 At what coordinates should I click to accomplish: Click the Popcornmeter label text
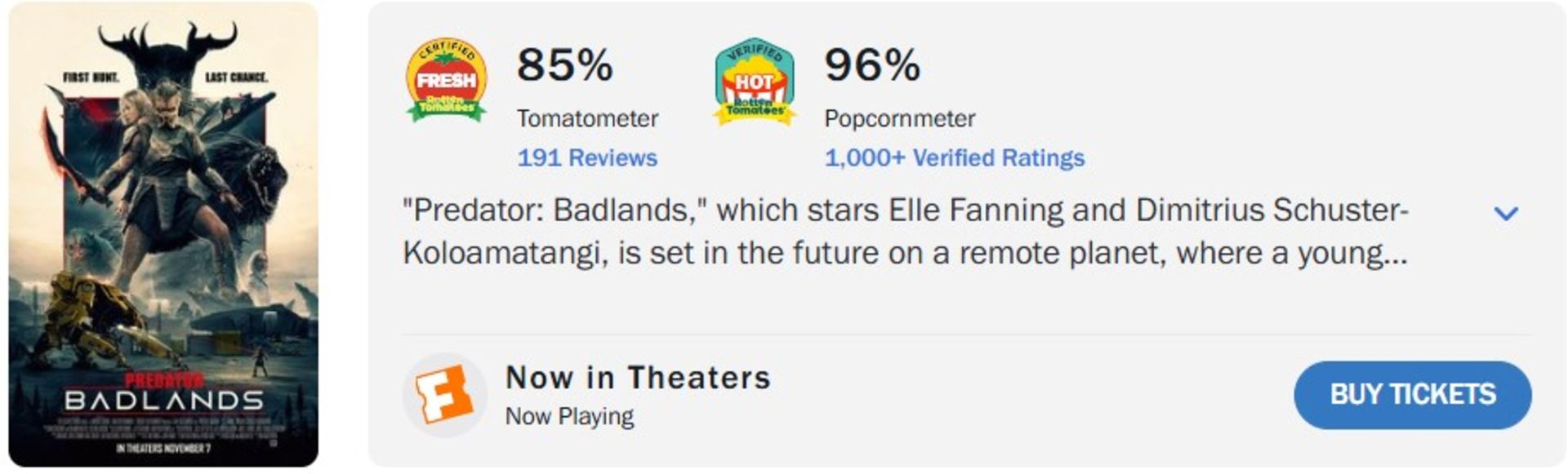[x=898, y=119]
